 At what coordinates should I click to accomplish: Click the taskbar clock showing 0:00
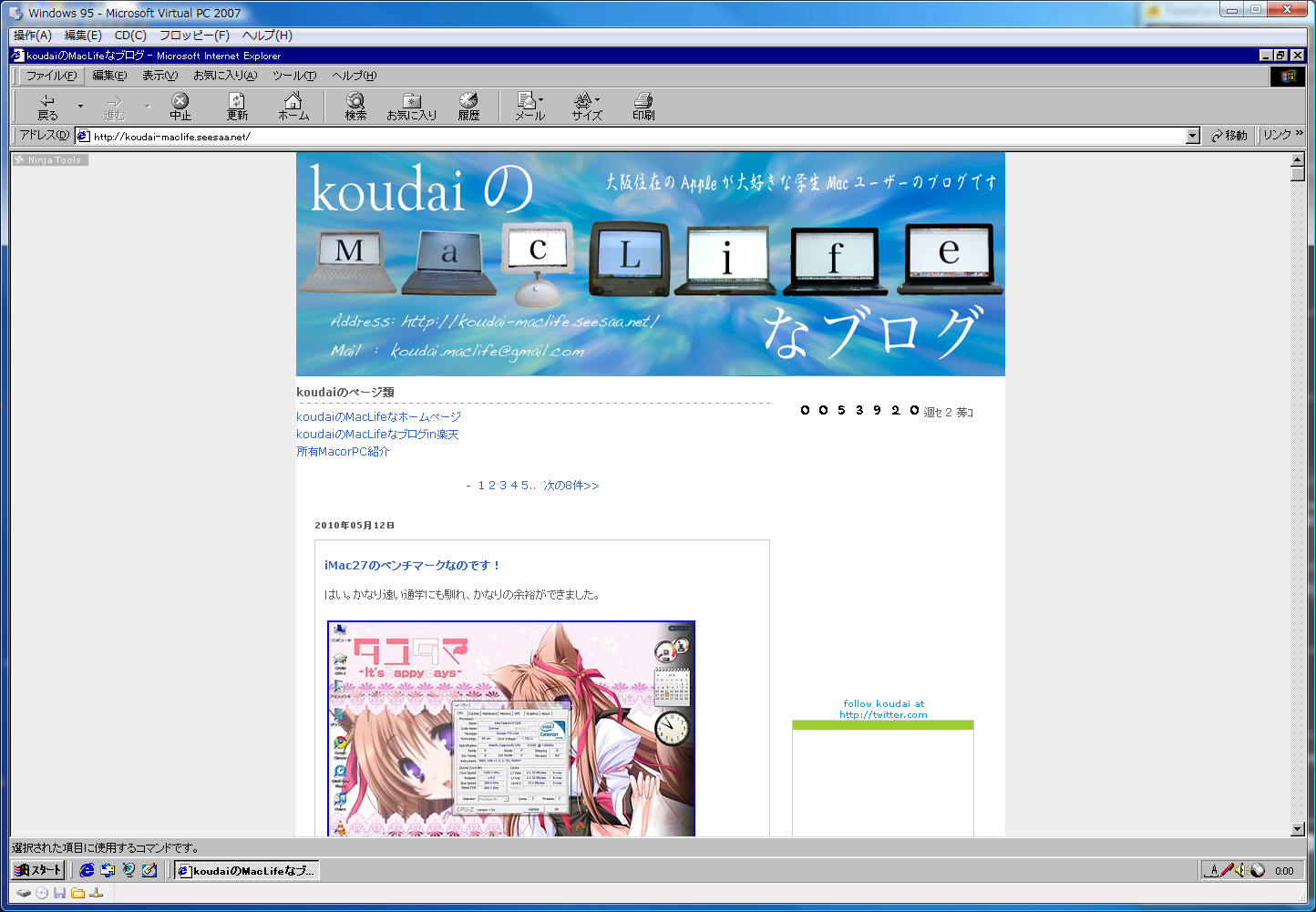(x=1284, y=871)
